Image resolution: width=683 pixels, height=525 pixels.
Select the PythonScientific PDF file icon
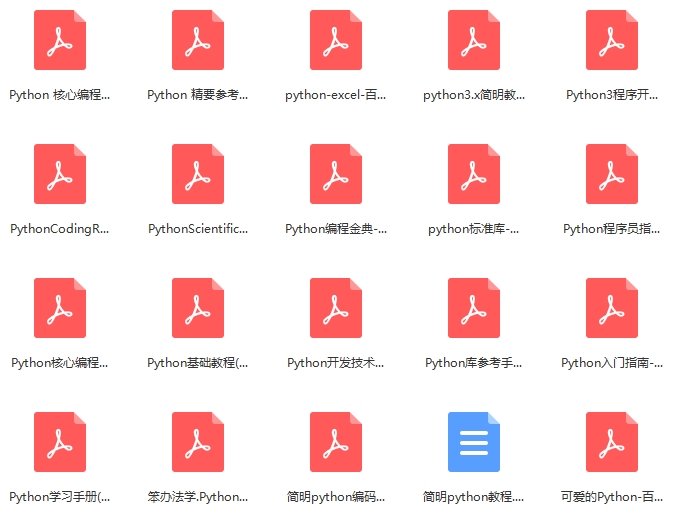(198, 174)
